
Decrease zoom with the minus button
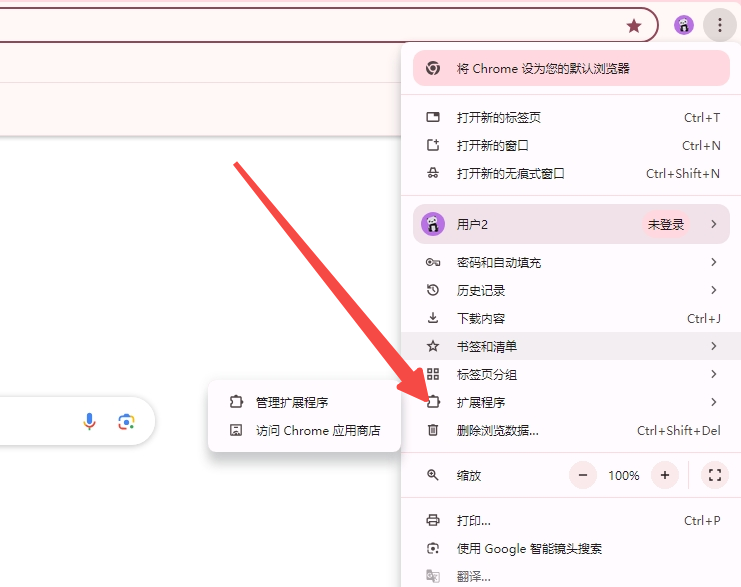tap(583, 475)
